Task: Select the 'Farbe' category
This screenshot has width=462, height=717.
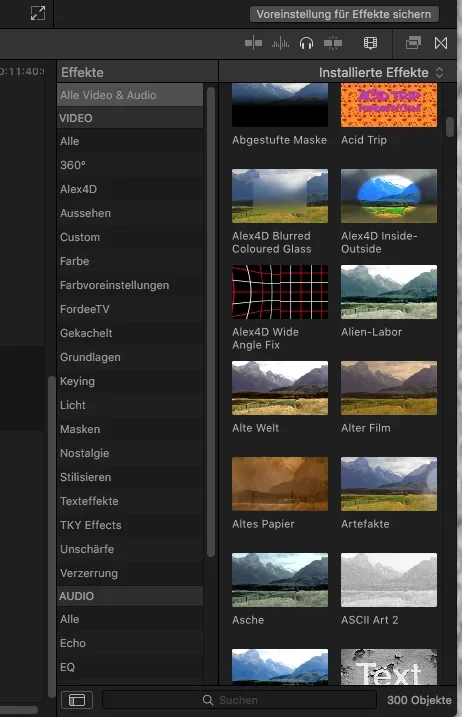Action: click(130, 261)
